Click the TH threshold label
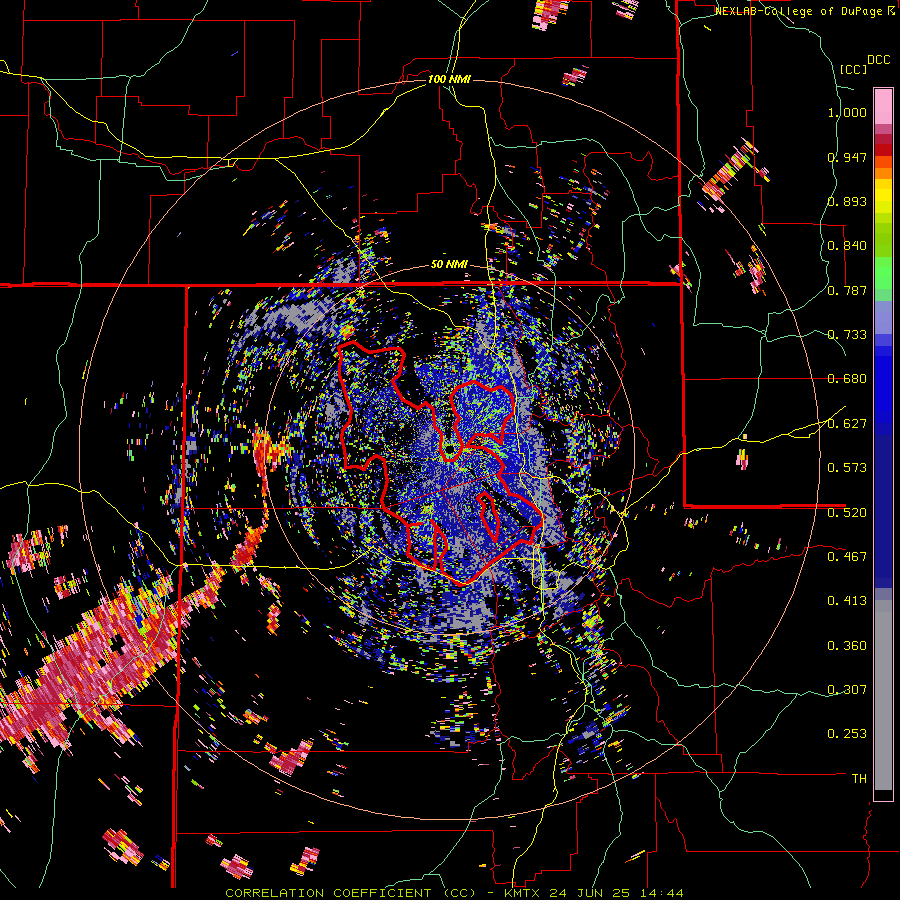The width and height of the screenshot is (900, 900). point(859,779)
